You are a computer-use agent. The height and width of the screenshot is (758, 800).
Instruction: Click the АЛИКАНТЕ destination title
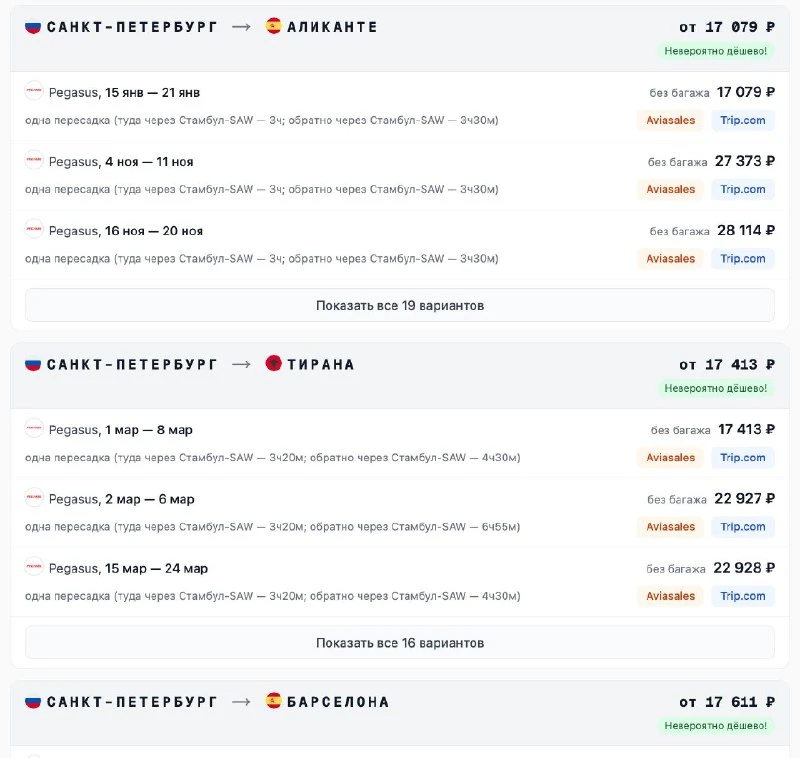point(332,27)
